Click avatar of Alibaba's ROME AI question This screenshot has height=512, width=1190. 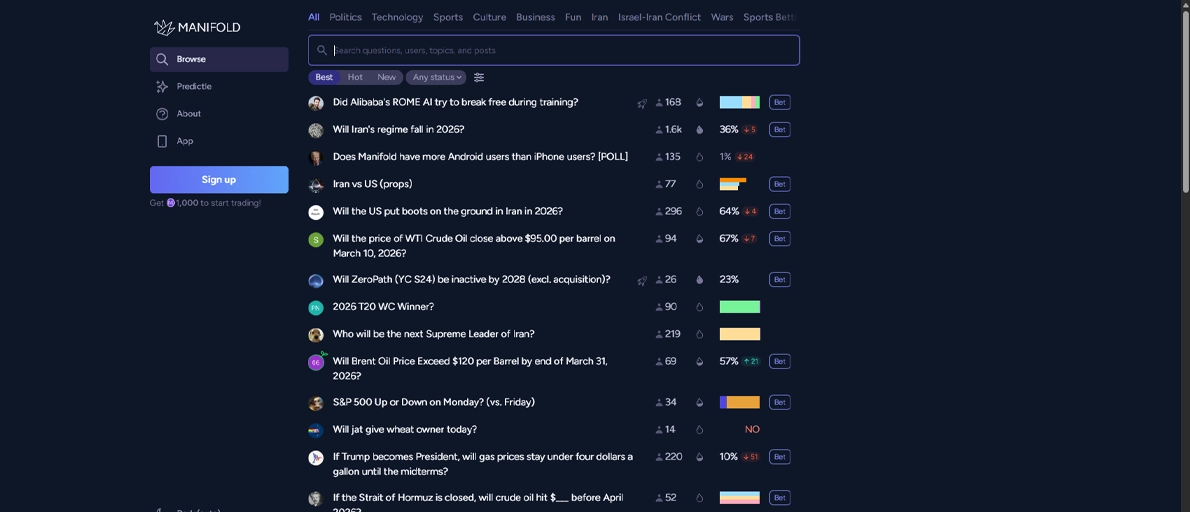[316, 102]
